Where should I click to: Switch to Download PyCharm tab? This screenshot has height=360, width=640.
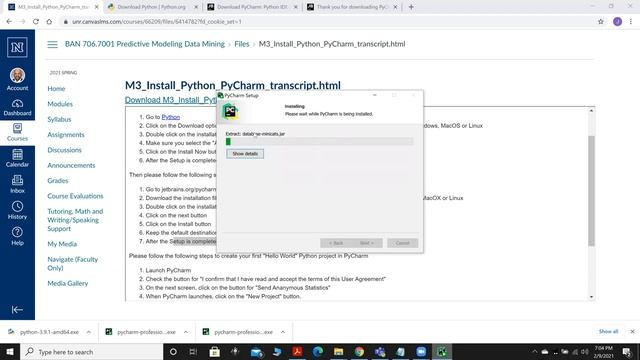[252, 7]
